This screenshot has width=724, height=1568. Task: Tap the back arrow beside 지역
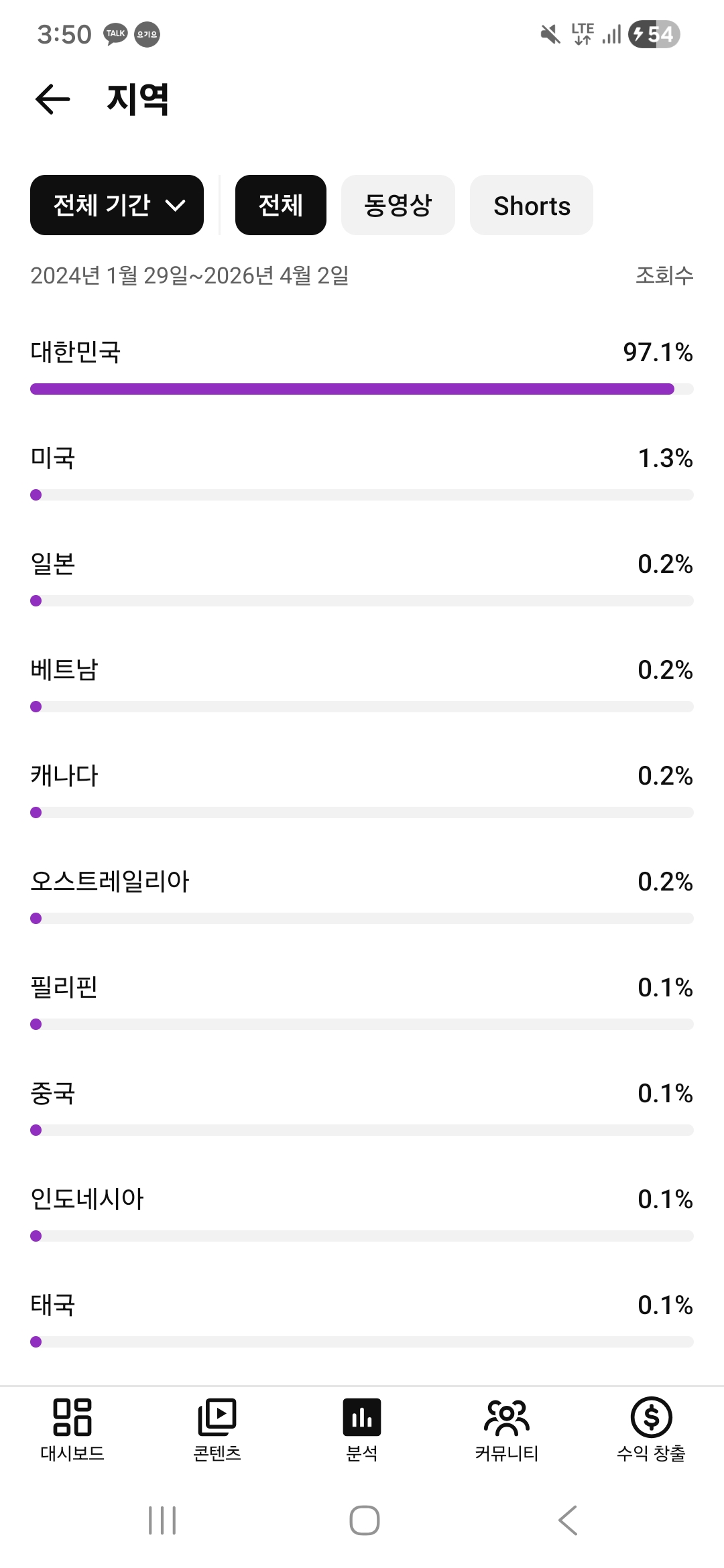52,100
